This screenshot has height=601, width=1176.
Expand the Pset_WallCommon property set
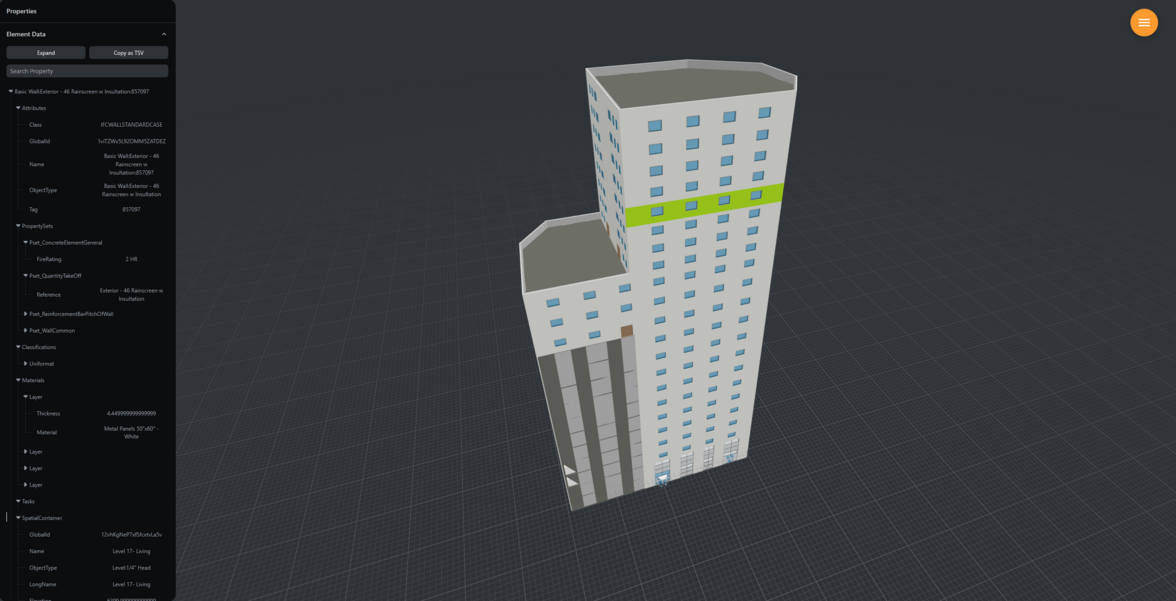26,331
